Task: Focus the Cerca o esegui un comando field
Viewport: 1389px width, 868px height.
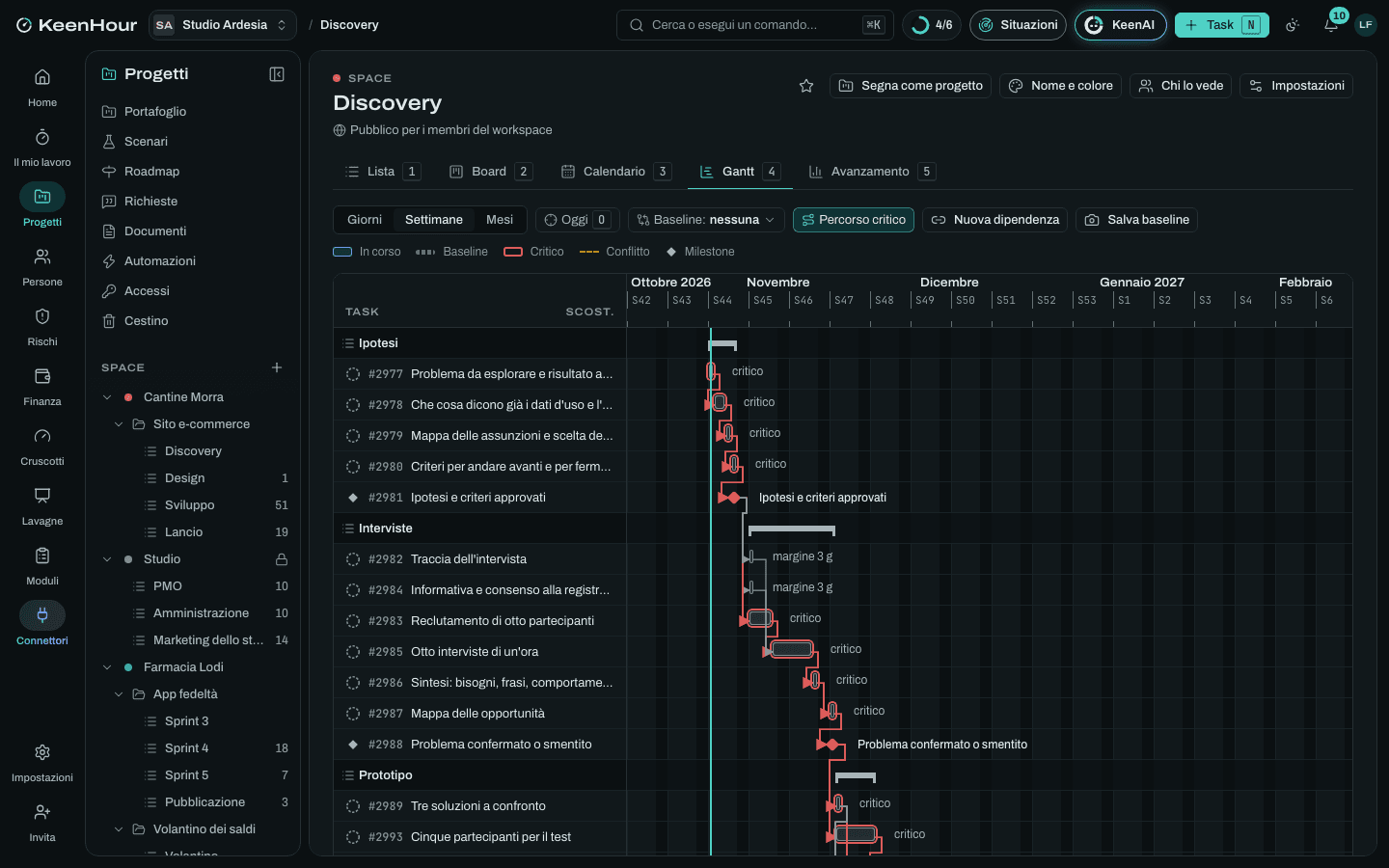Action: pos(755,25)
